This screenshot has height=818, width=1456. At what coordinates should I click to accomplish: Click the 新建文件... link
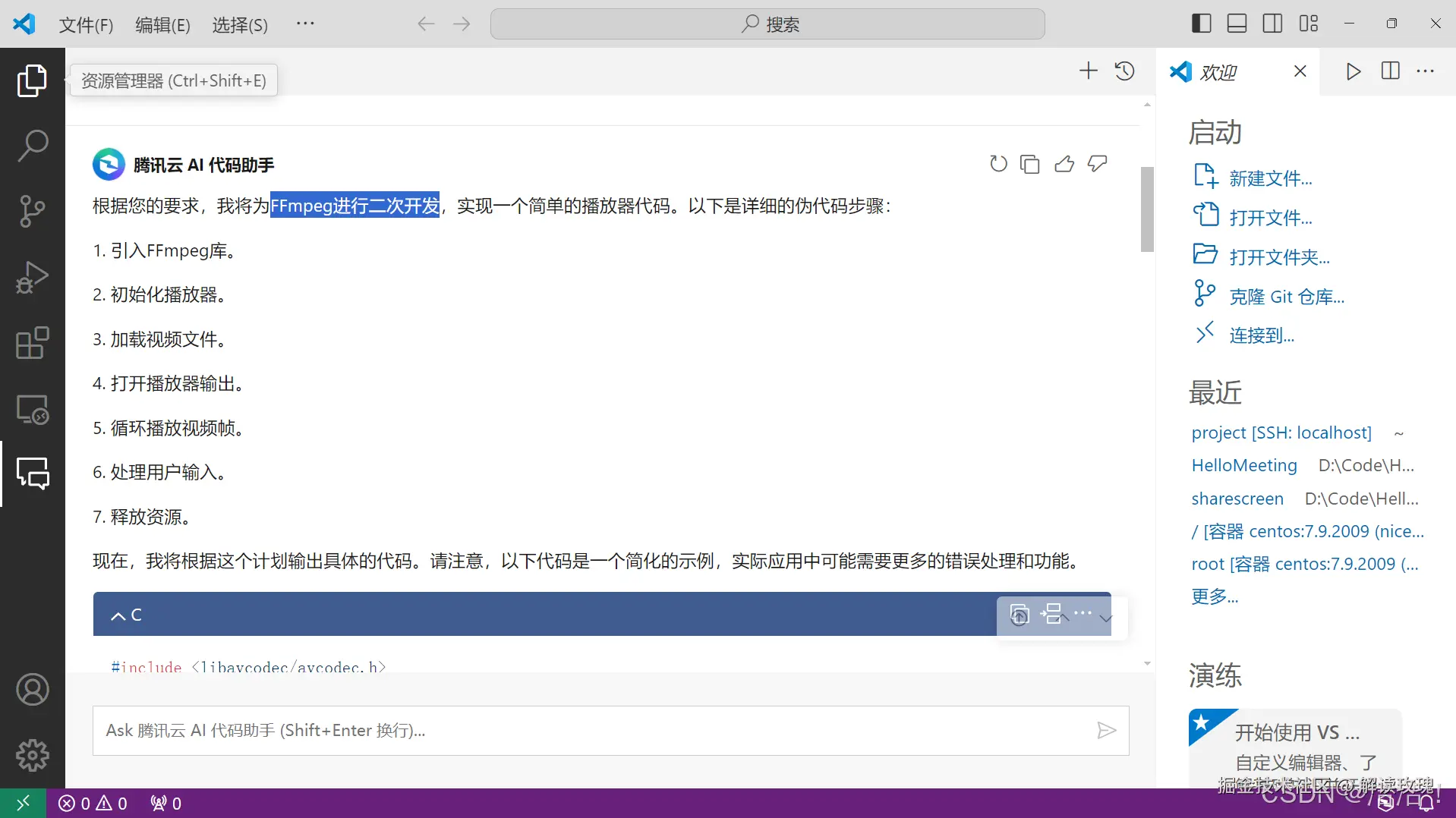(x=1270, y=178)
